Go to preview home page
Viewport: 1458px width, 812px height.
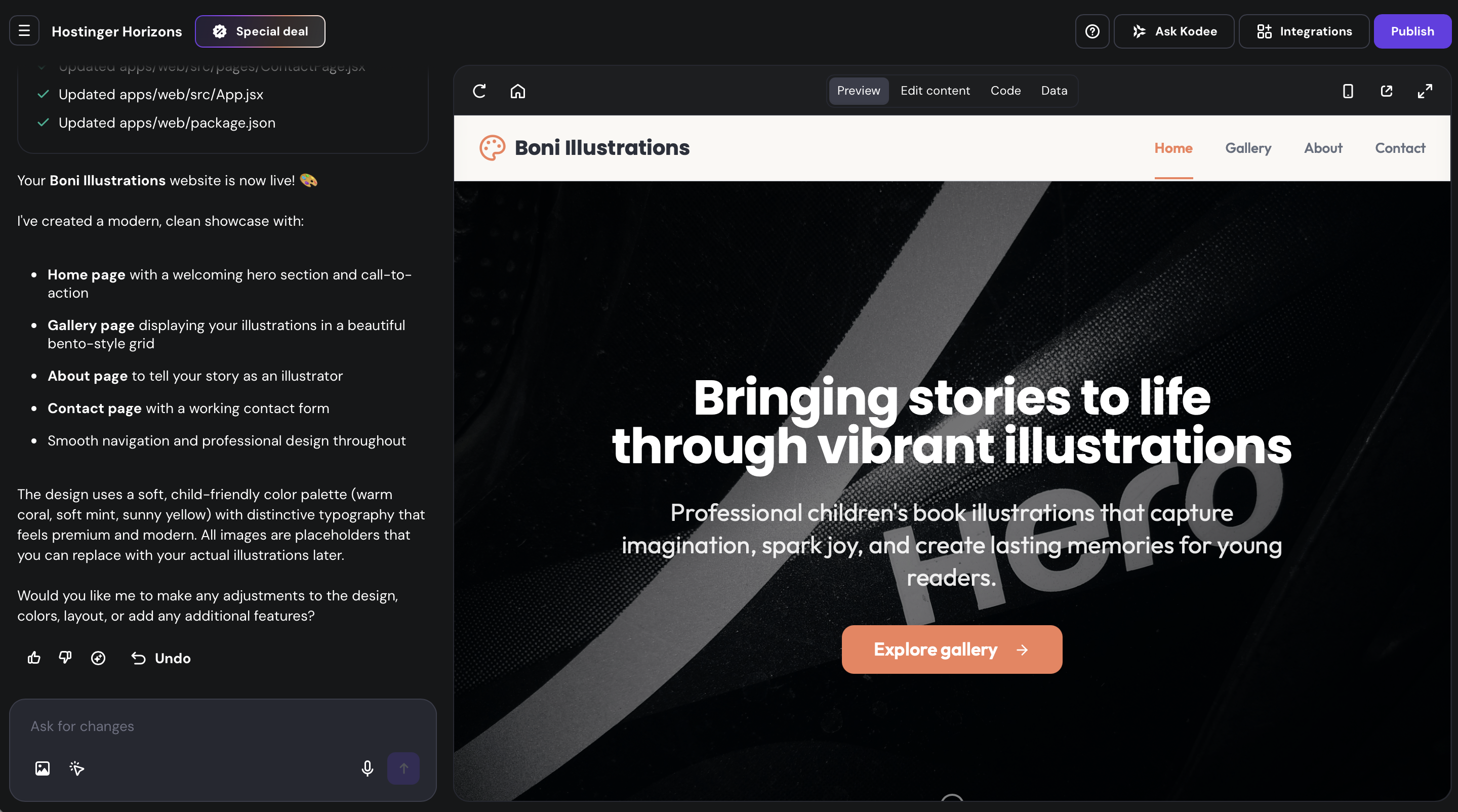click(517, 91)
